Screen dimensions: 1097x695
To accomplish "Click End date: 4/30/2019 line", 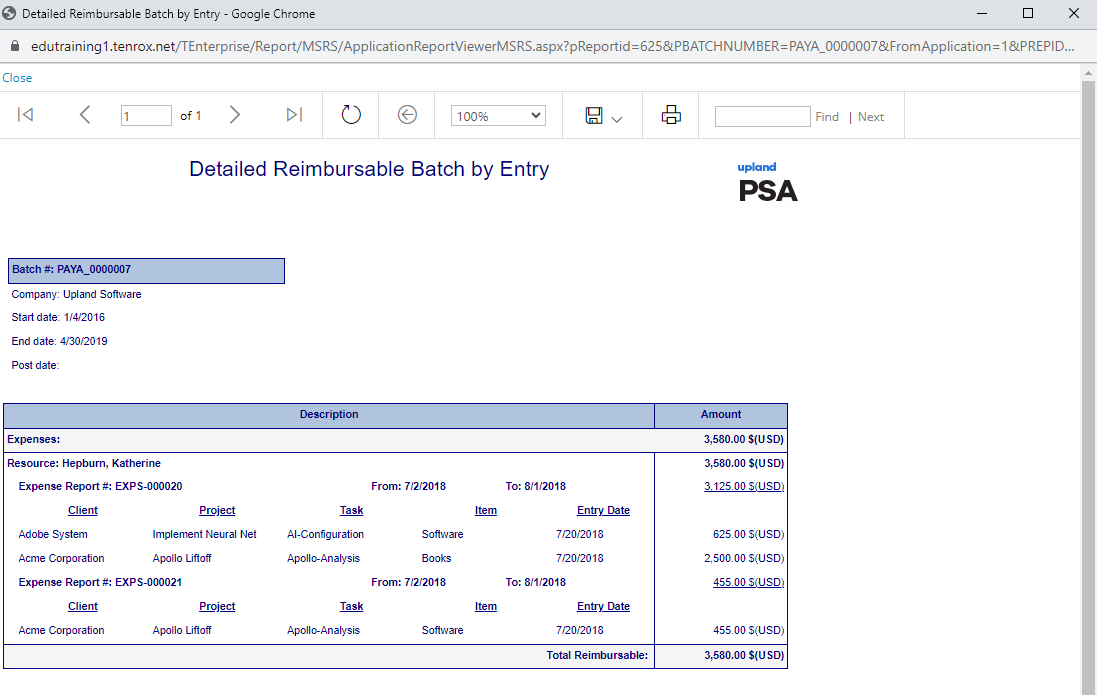I will pos(59,342).
